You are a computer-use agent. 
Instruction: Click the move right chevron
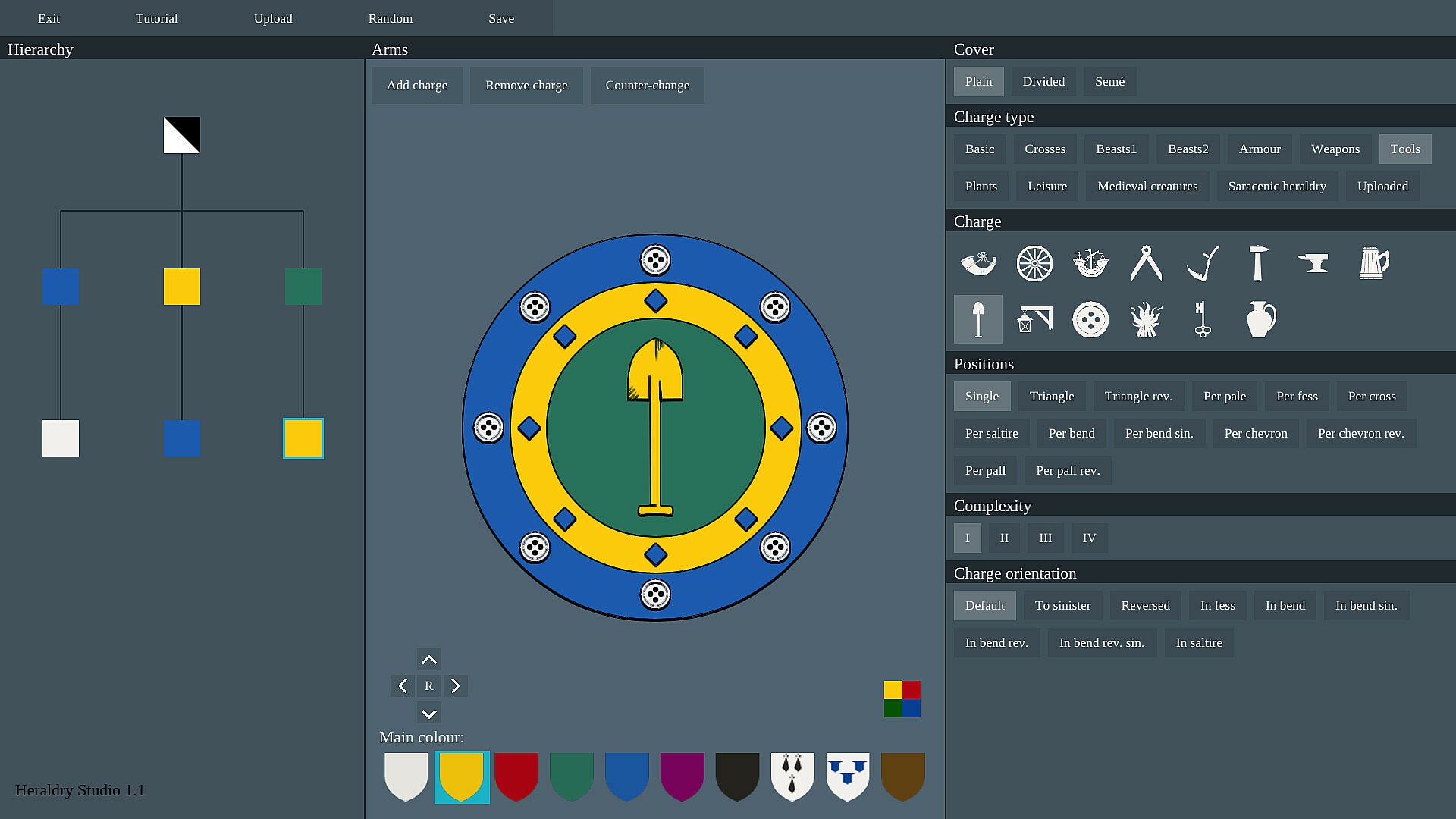(456, 686)
